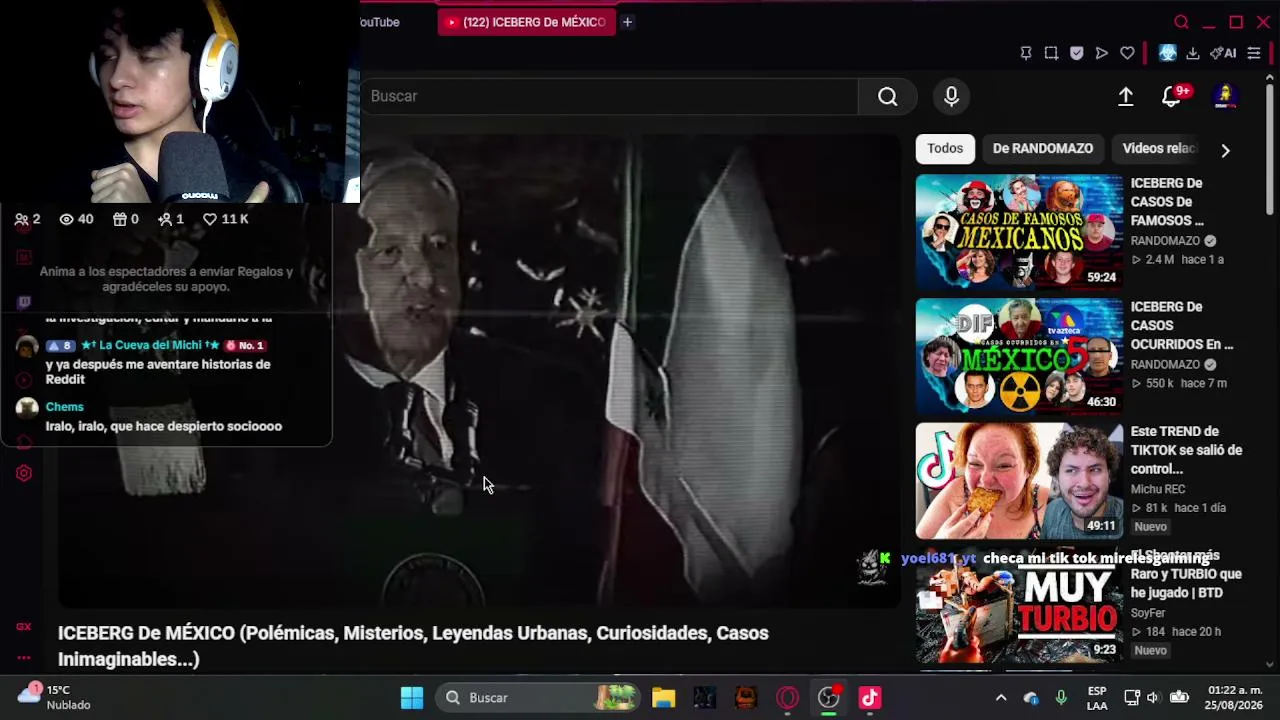1280x720 pixels.
Task: Click the Opera GX search-tabs magnifier icon
Action: click(x=1181, y=22)
